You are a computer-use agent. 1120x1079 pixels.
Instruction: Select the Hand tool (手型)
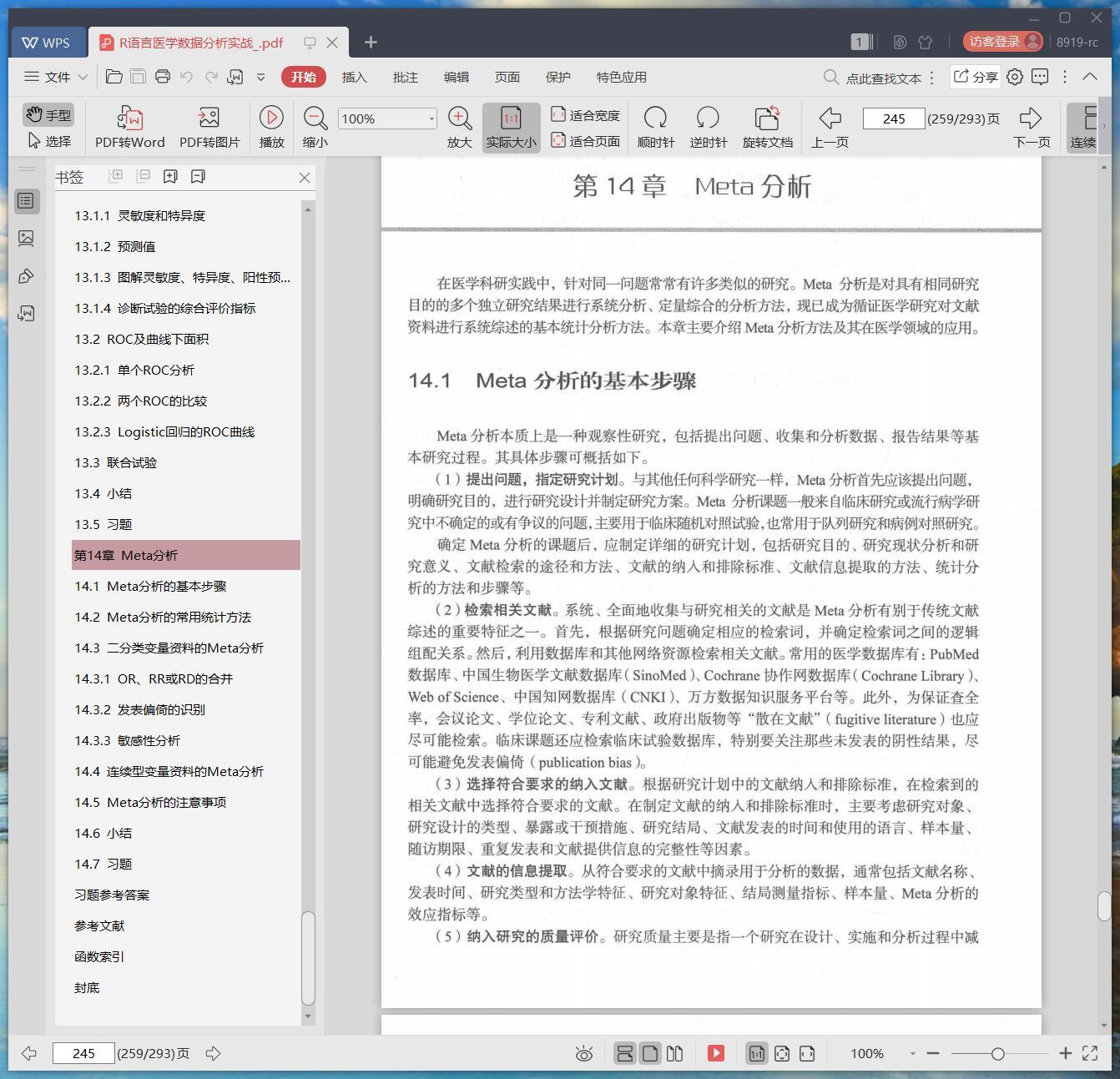(48, 114)
